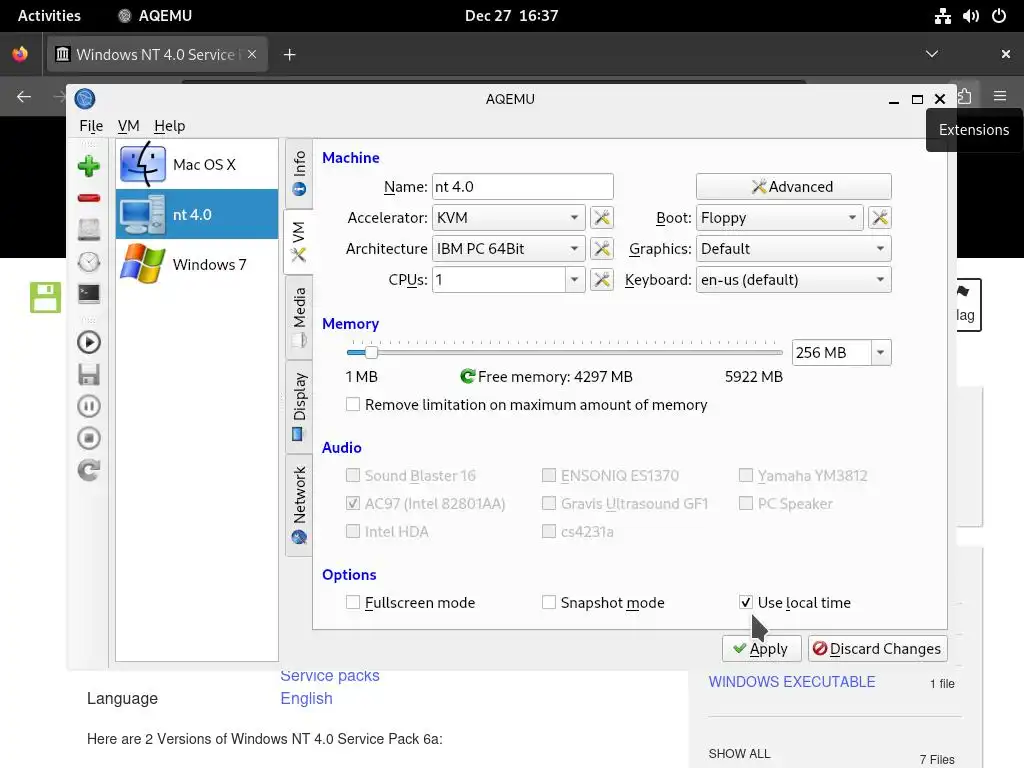Open the Help menu

[x=170, y=126]
